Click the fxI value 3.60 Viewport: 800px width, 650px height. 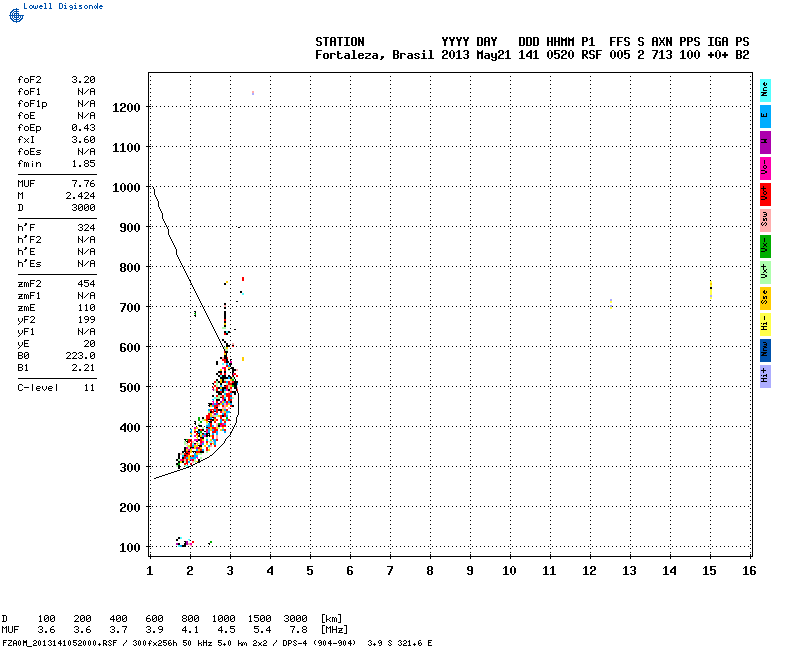pyautogui.click(x=83, y=140)
